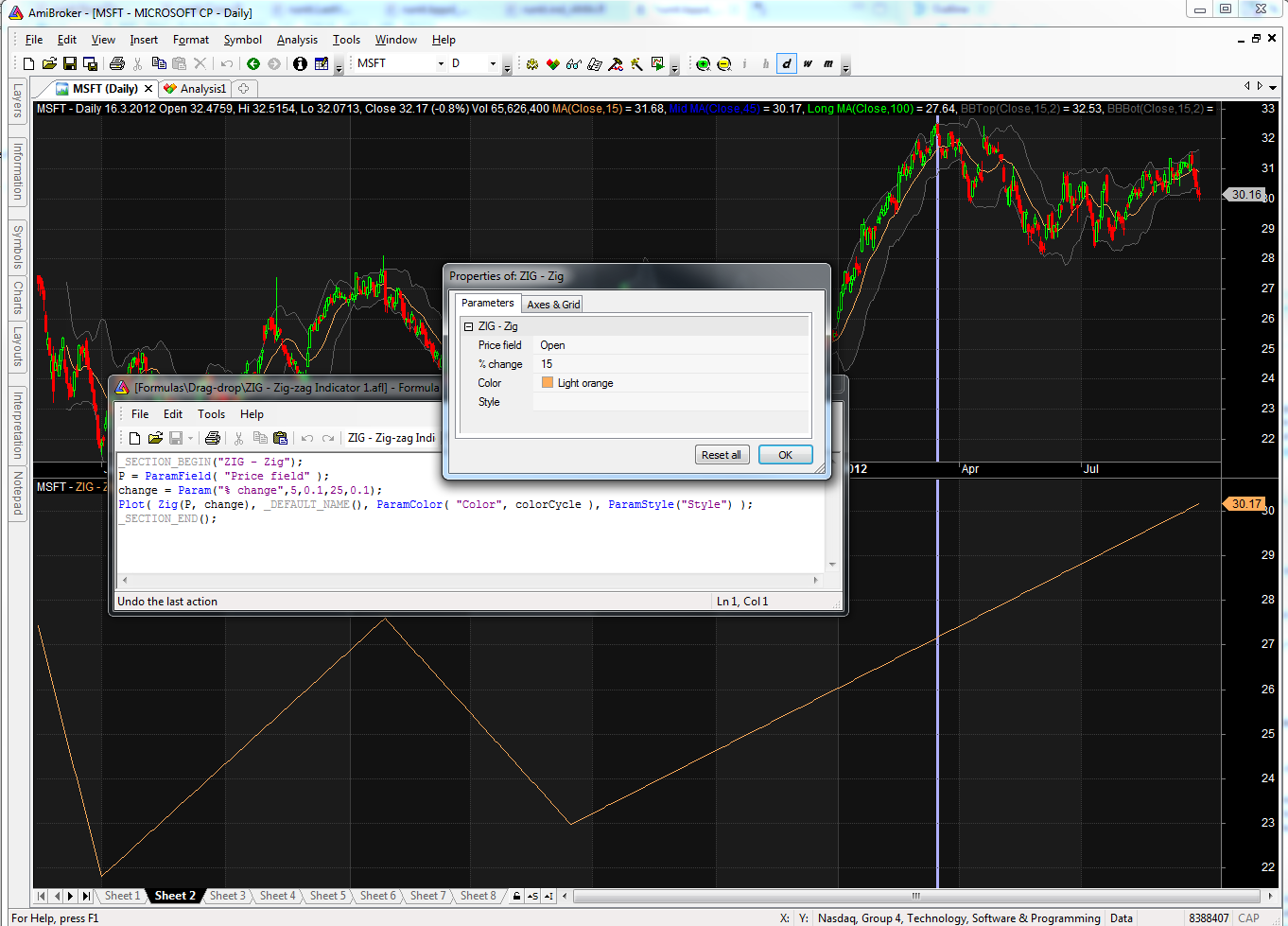Open the Analysis menu
1288x926 pixels.
[x=297, y=40]
